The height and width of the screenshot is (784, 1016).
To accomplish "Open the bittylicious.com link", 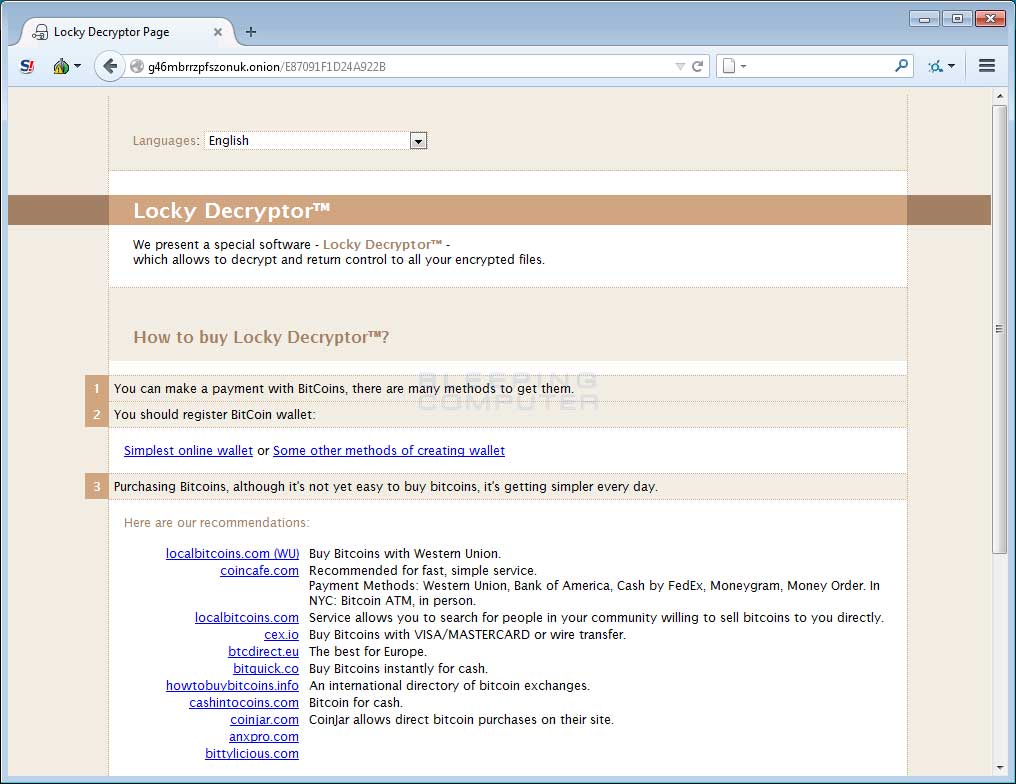I will pos(252,753).
